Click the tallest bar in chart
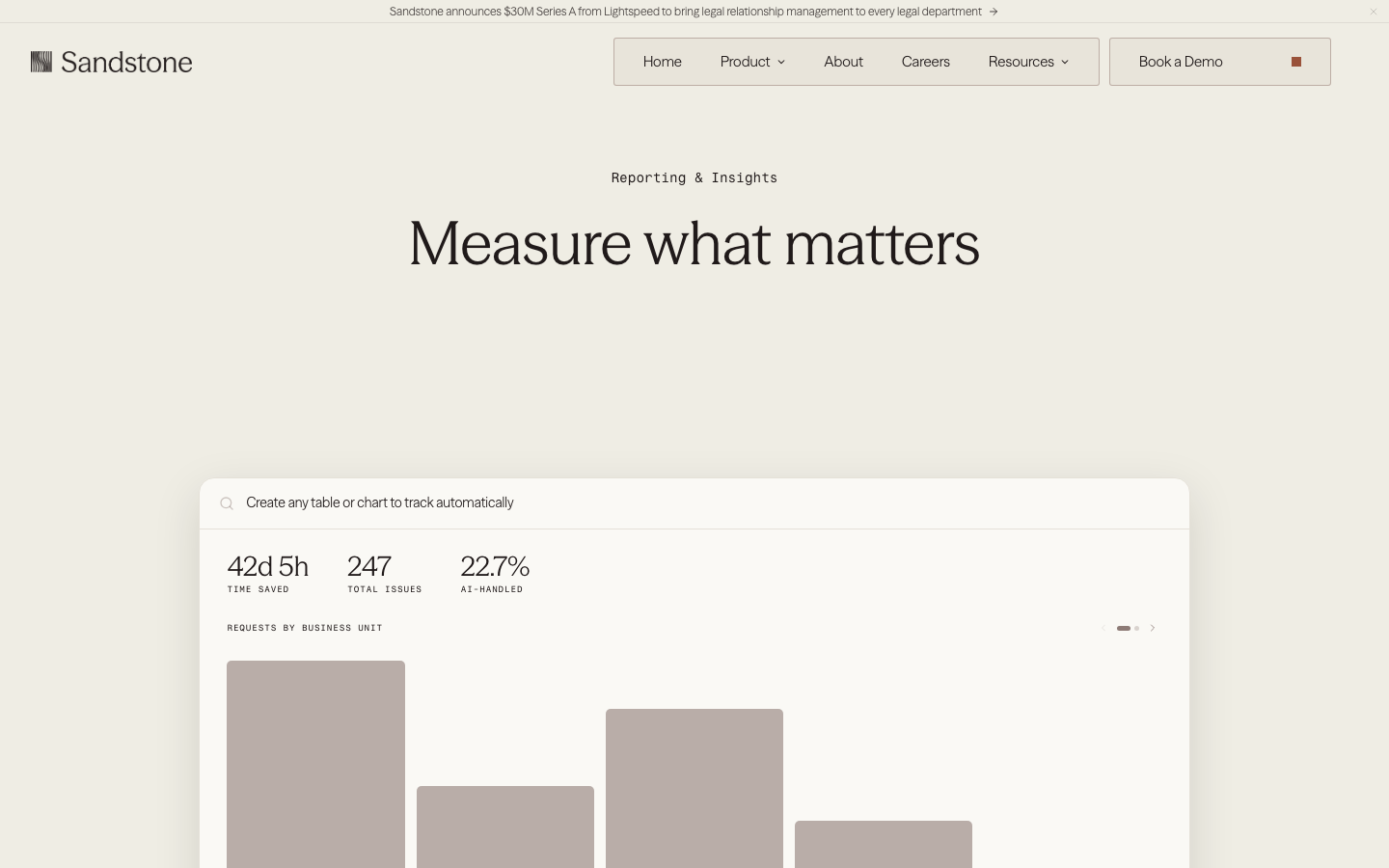Viewport: 1389px width, 868px height. 315,764
